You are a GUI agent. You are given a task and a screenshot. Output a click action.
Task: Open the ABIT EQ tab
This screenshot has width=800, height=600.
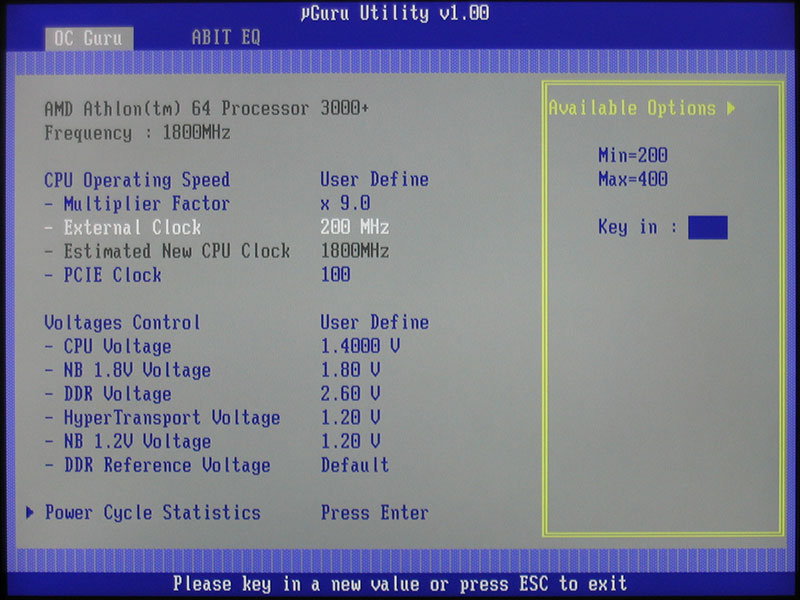click(x=226, y=37)
